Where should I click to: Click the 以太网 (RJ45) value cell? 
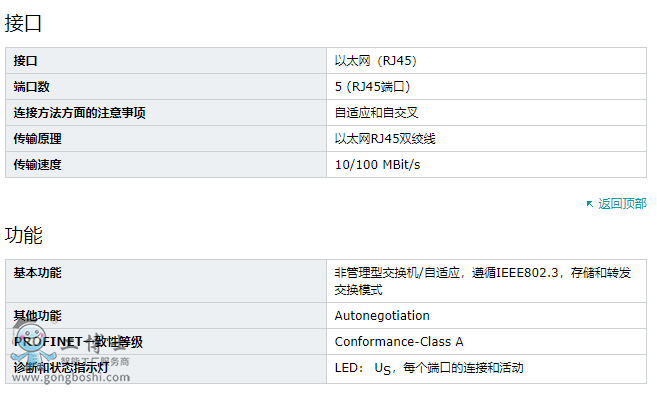tap(486, 61)
